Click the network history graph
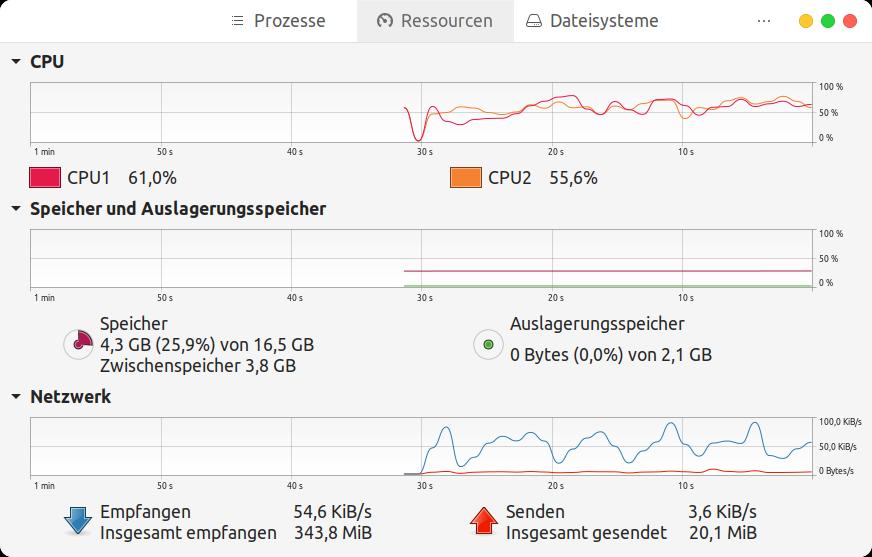The image size is (872, 557). pos(420,446)
